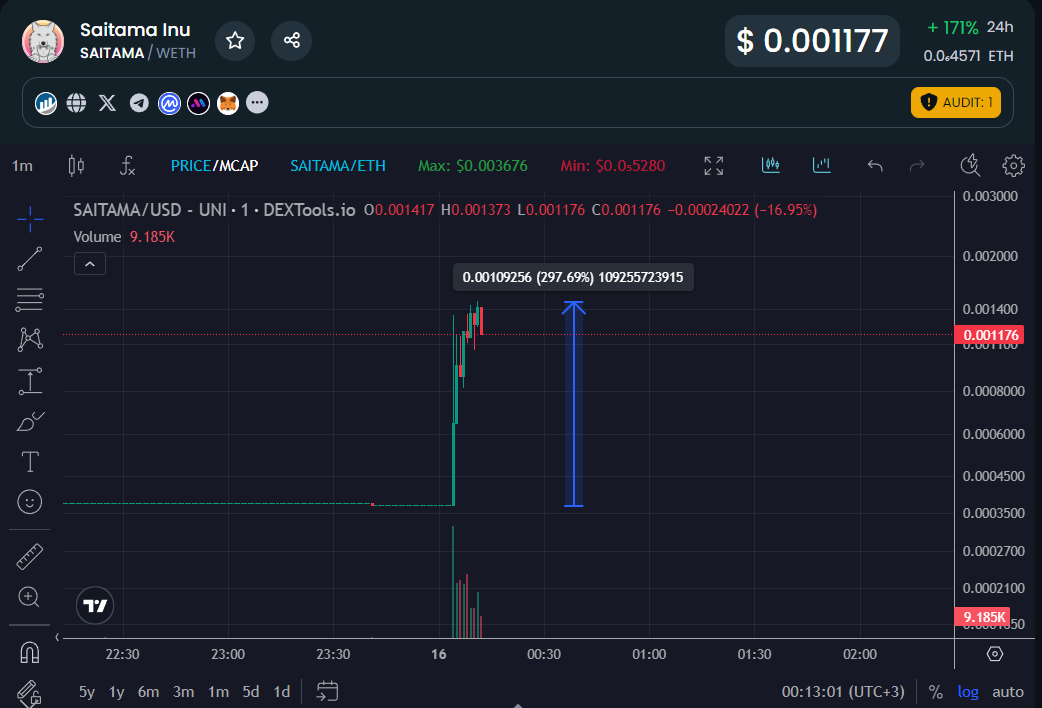Undo the last chart action
This screenshot has width=1042, height=708.
point(875,166)
